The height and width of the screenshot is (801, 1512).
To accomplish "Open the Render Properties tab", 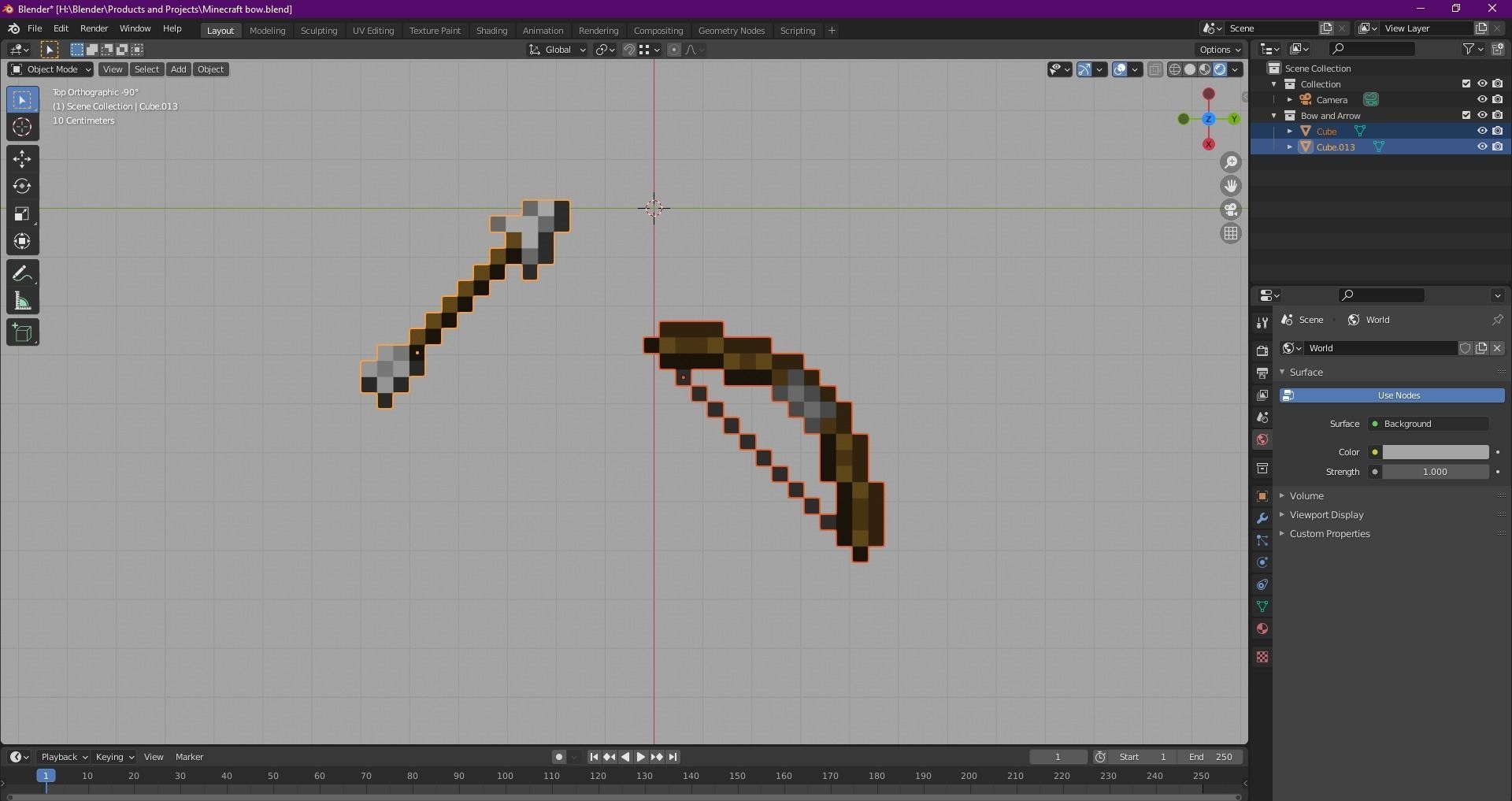I will [1262, 350].
